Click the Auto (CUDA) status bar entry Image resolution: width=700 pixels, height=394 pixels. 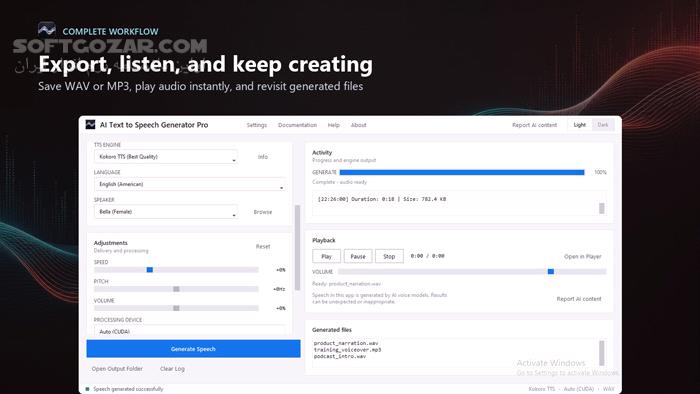579,389
